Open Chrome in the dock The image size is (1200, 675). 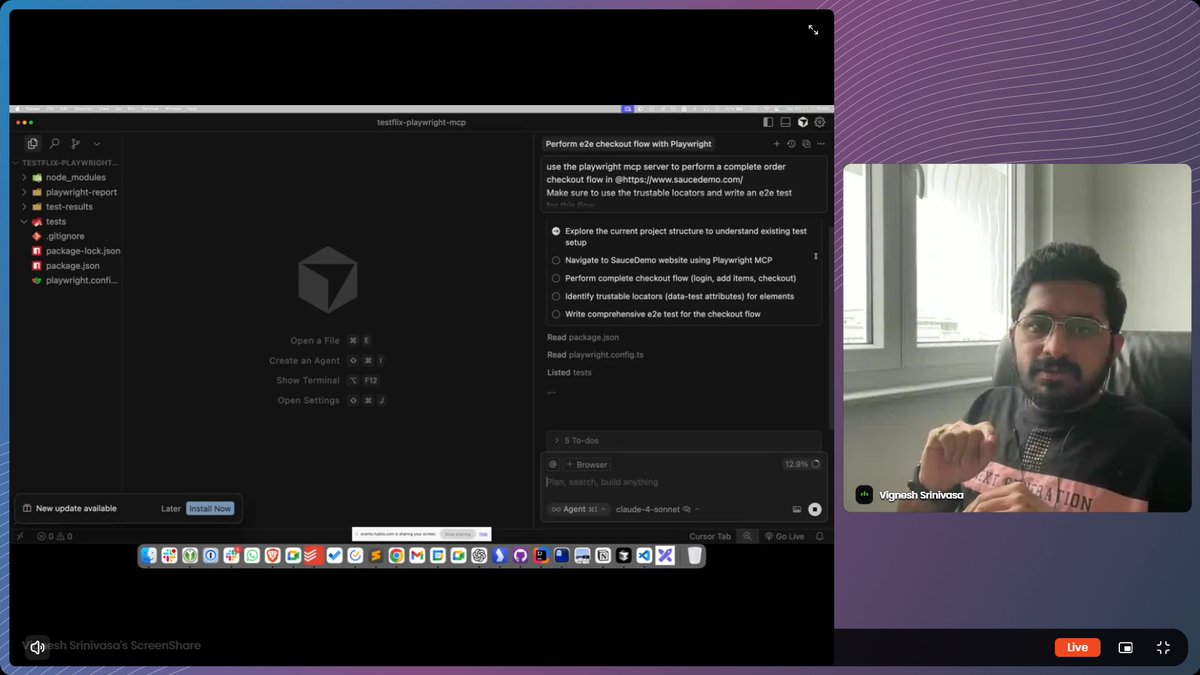pyautogui.click(x=397, y=555)
